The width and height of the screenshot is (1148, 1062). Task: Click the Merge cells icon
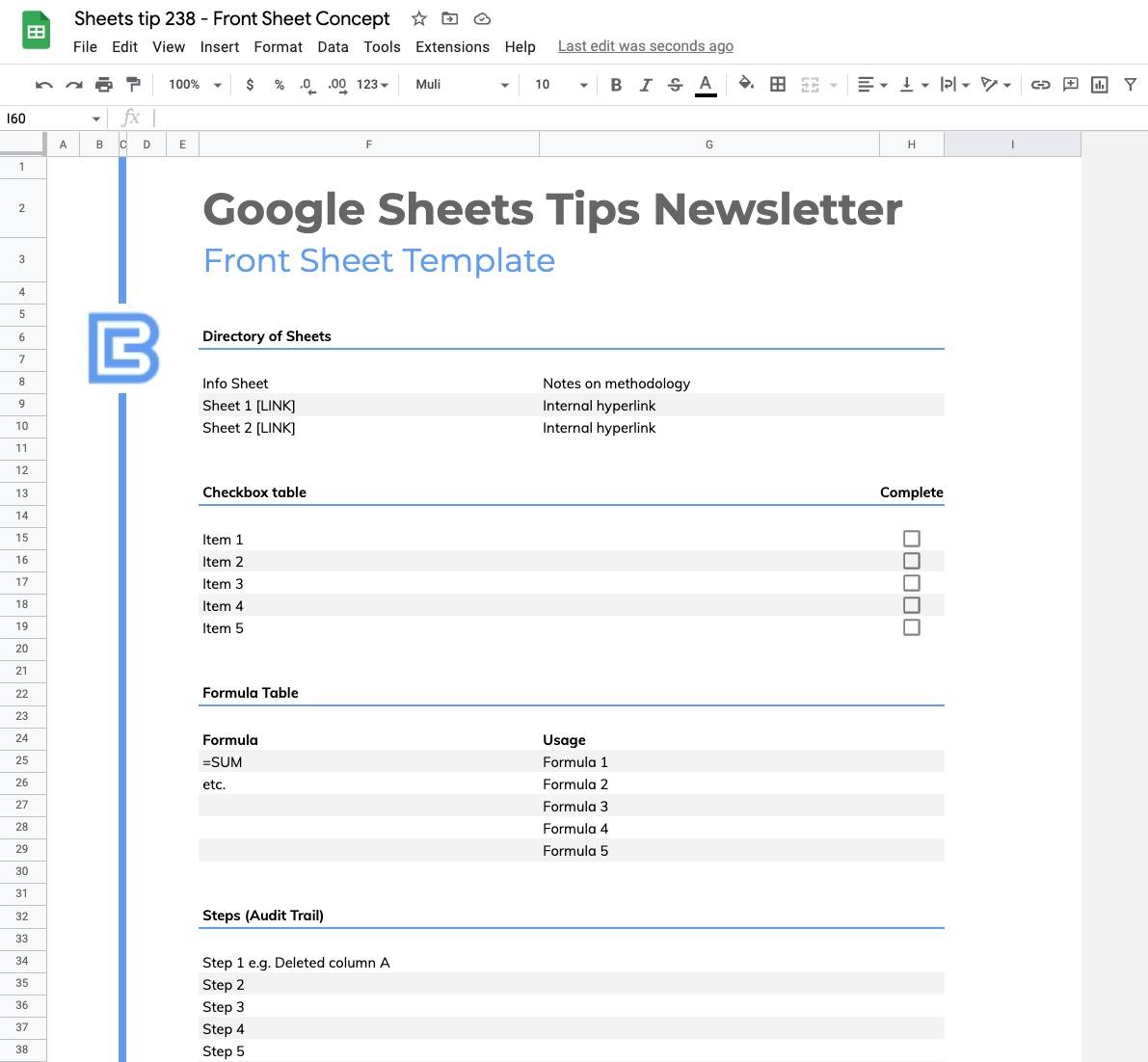(x=810, y=85)
